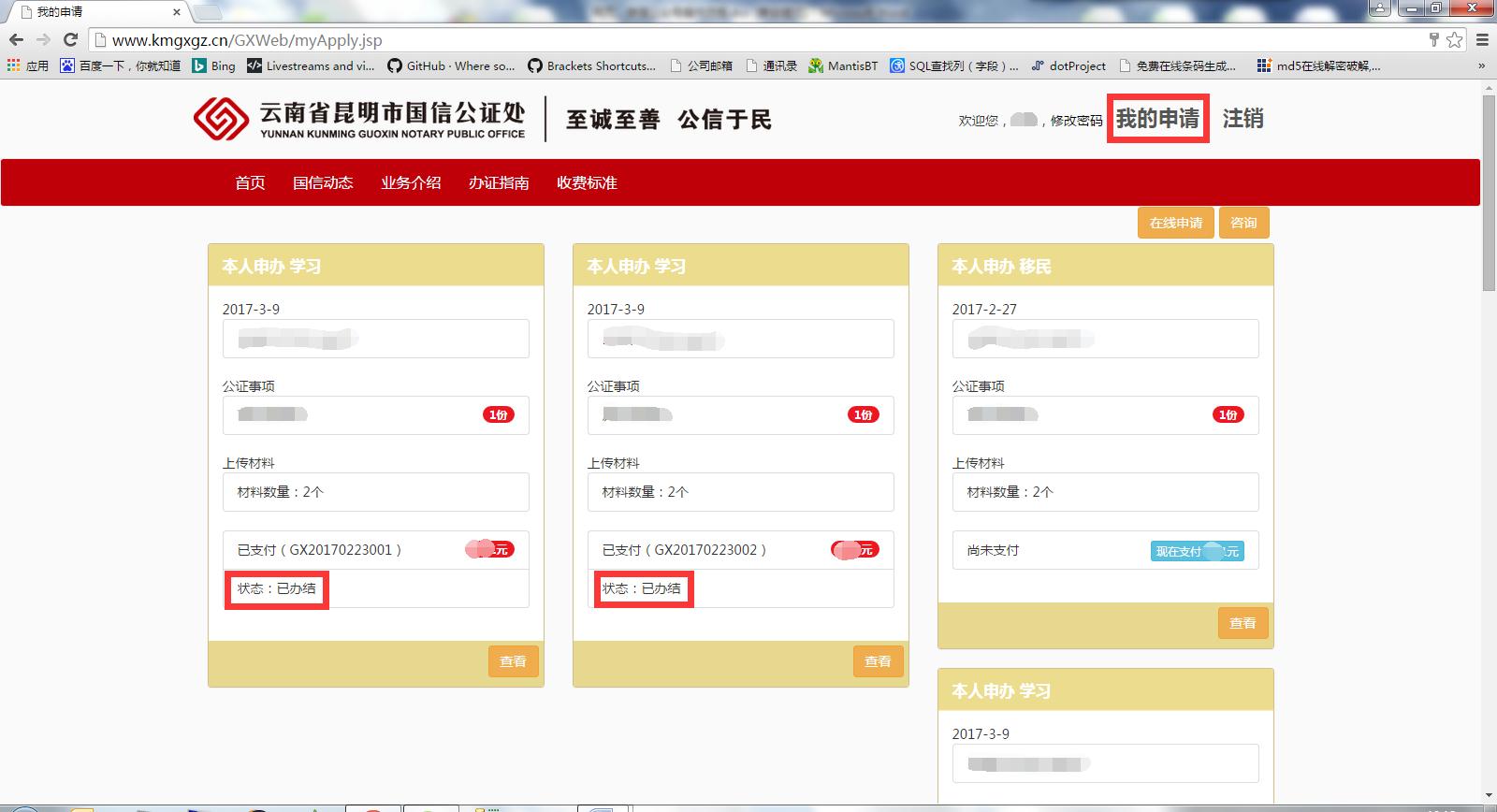Image resolution: width=1497 pixels, height=812 pixels.
Task: Reload the page with the refresh icon
Action: pyautogui.click(x=70, y=39)
